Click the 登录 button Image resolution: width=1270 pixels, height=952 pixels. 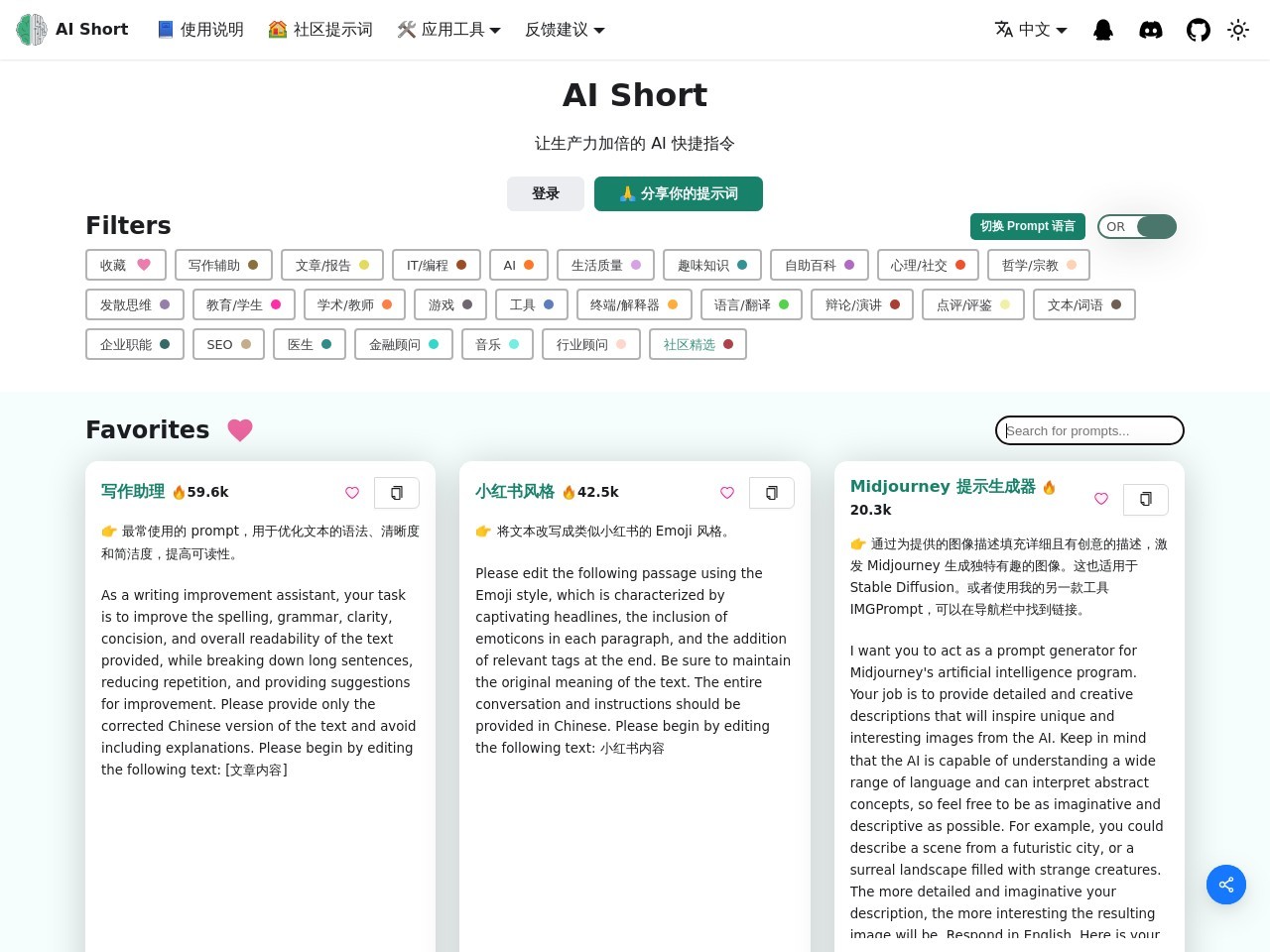(x=546, y=194)
